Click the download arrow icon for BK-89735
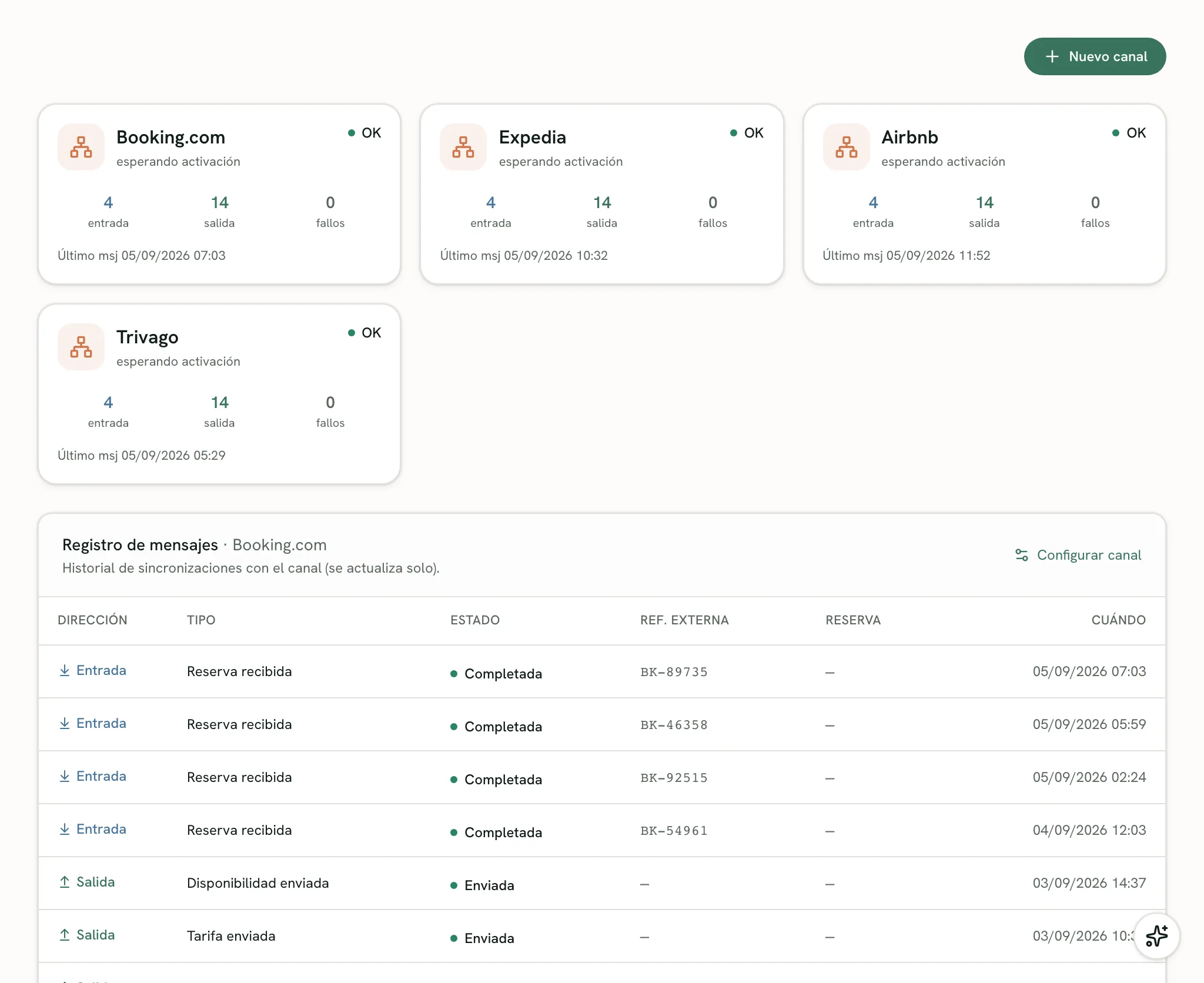The width and height of the screenshot is (1204, 983). click(x=65, y=670)
